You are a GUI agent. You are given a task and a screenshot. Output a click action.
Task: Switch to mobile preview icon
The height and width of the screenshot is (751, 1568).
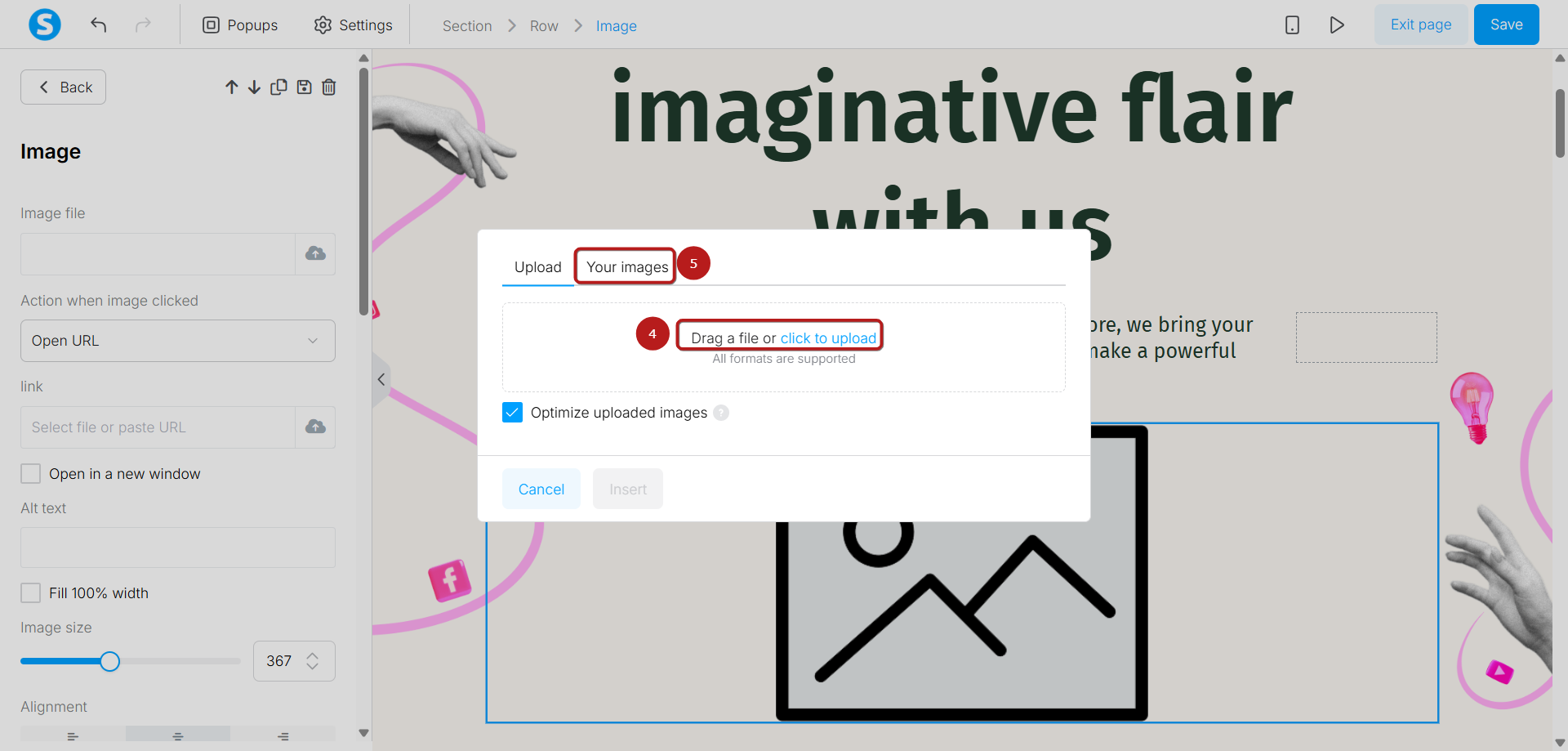(x=1292, y=25)
